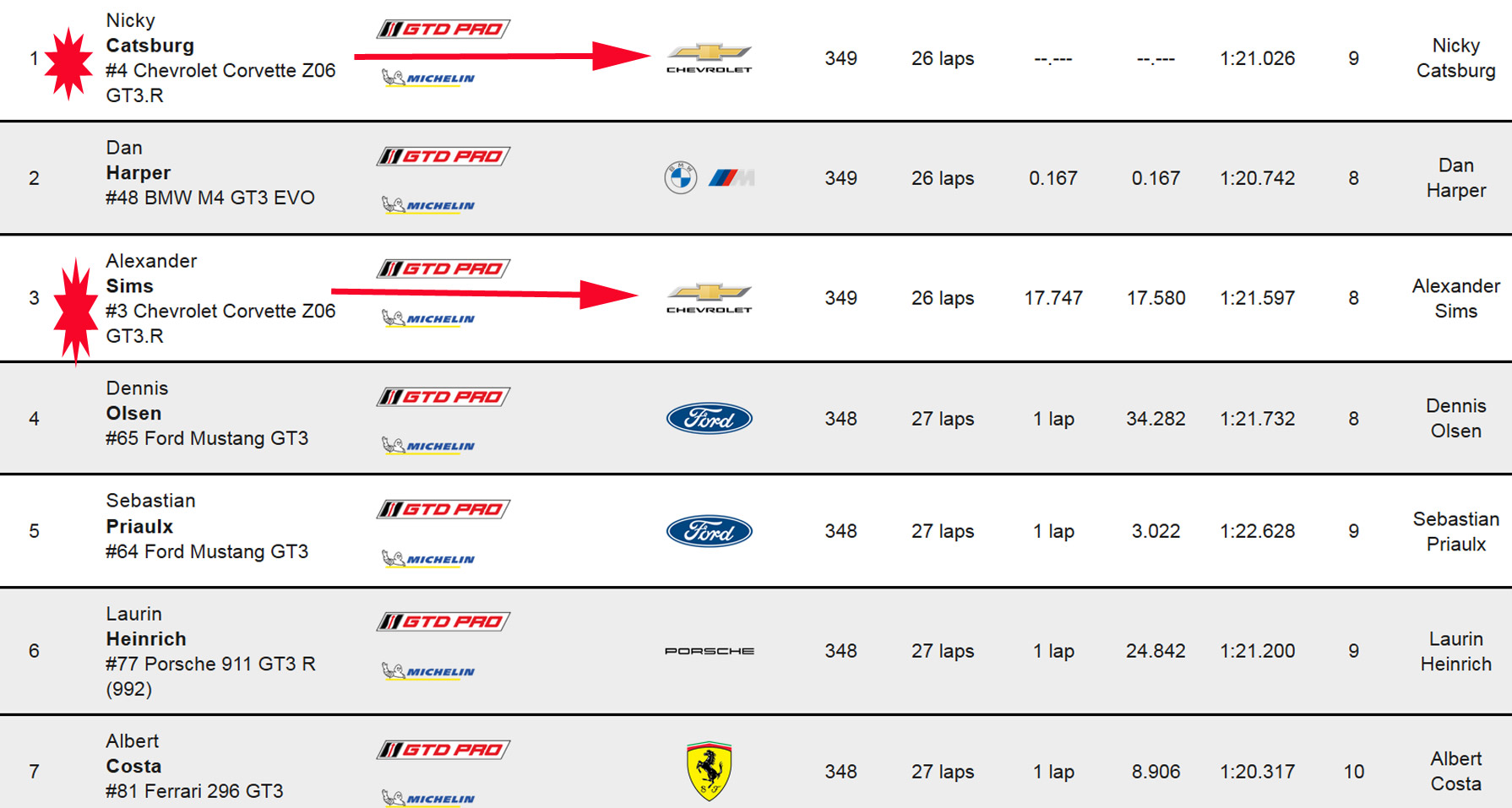The height and width of the screenshot is (808, 1512).
Task: Click the Ford logo in Olsen's row
Action: [x=709, y=419]
